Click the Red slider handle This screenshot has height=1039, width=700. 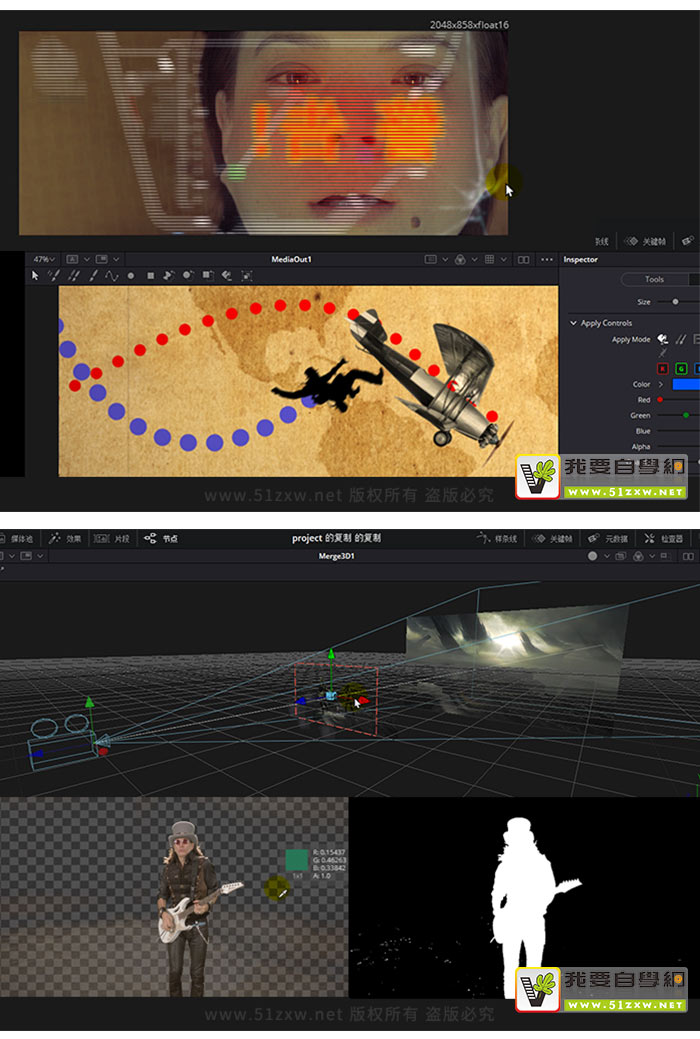(660, 400)
